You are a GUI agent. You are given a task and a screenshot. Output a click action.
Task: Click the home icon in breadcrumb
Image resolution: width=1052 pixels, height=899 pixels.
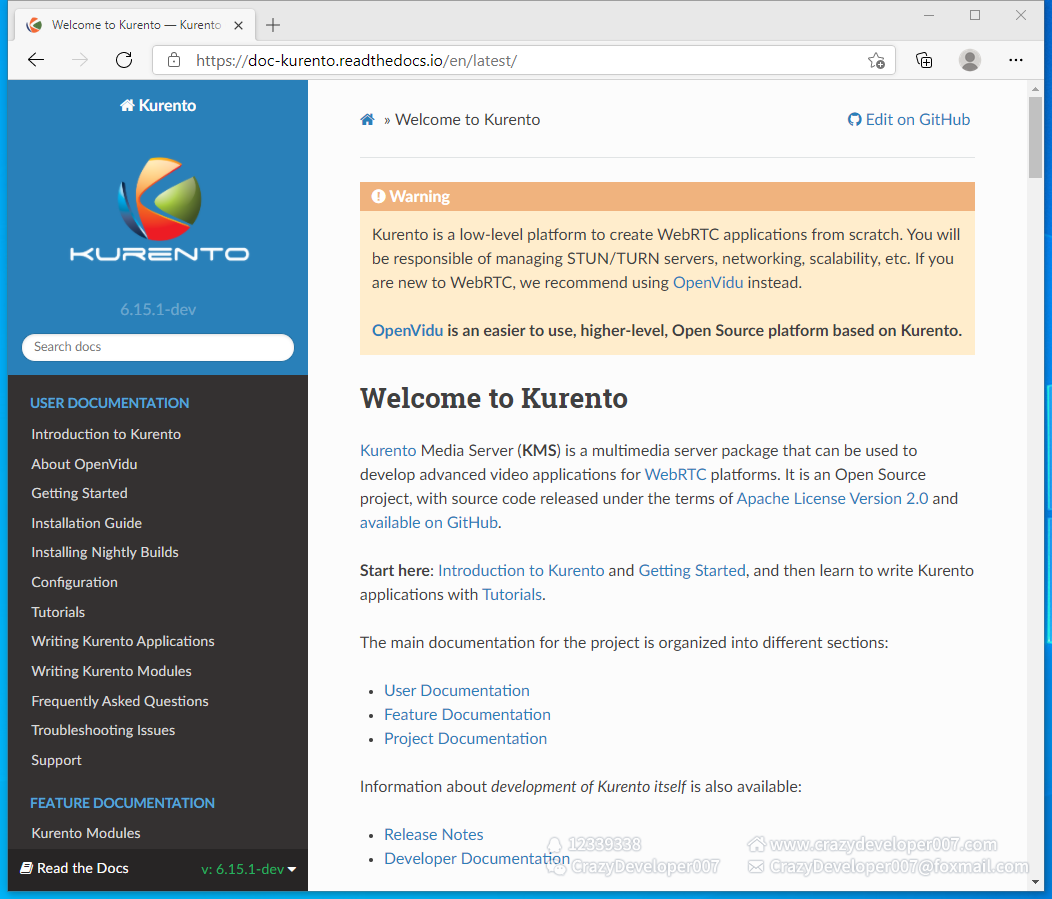[x=367, y=120]
